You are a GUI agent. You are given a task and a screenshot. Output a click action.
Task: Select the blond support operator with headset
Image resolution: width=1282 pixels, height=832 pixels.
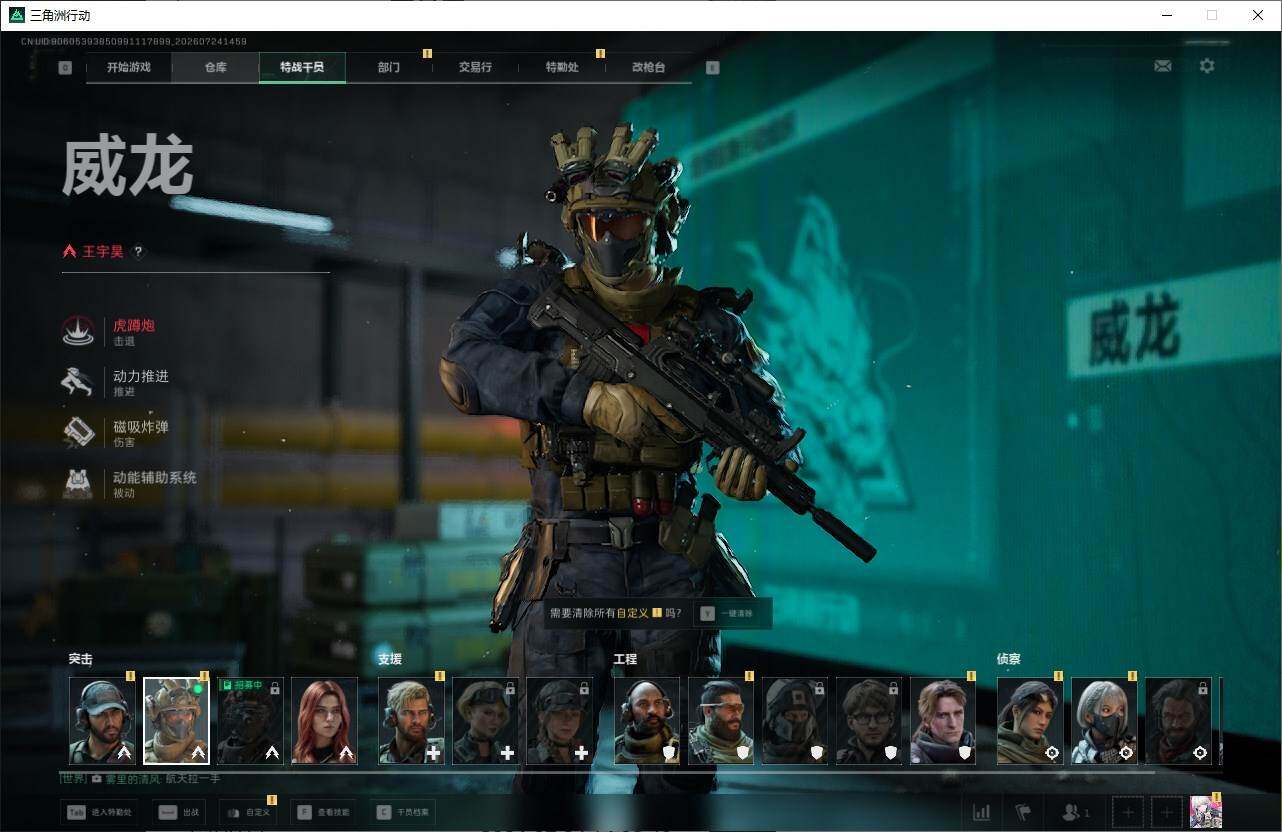click(411, 721)
